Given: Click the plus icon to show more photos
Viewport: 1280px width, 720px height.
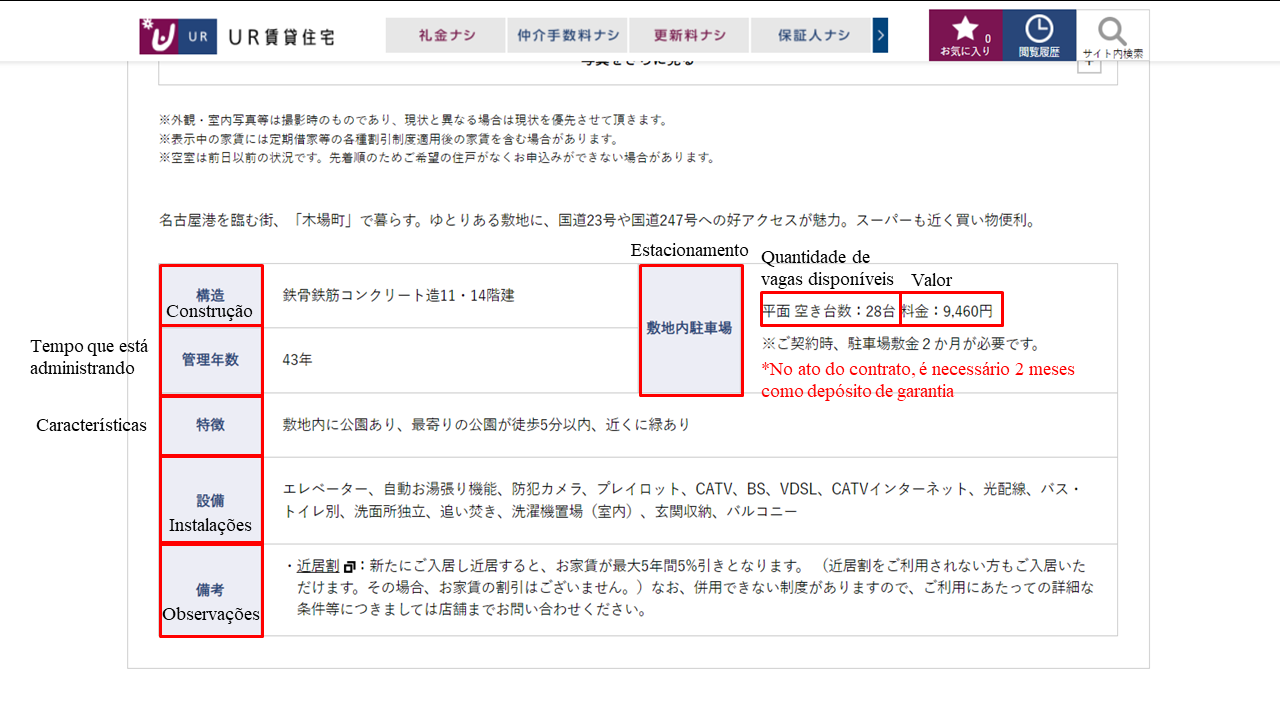Looking at the screenshot, I should pyautogui.click(x=1089, y=63).
